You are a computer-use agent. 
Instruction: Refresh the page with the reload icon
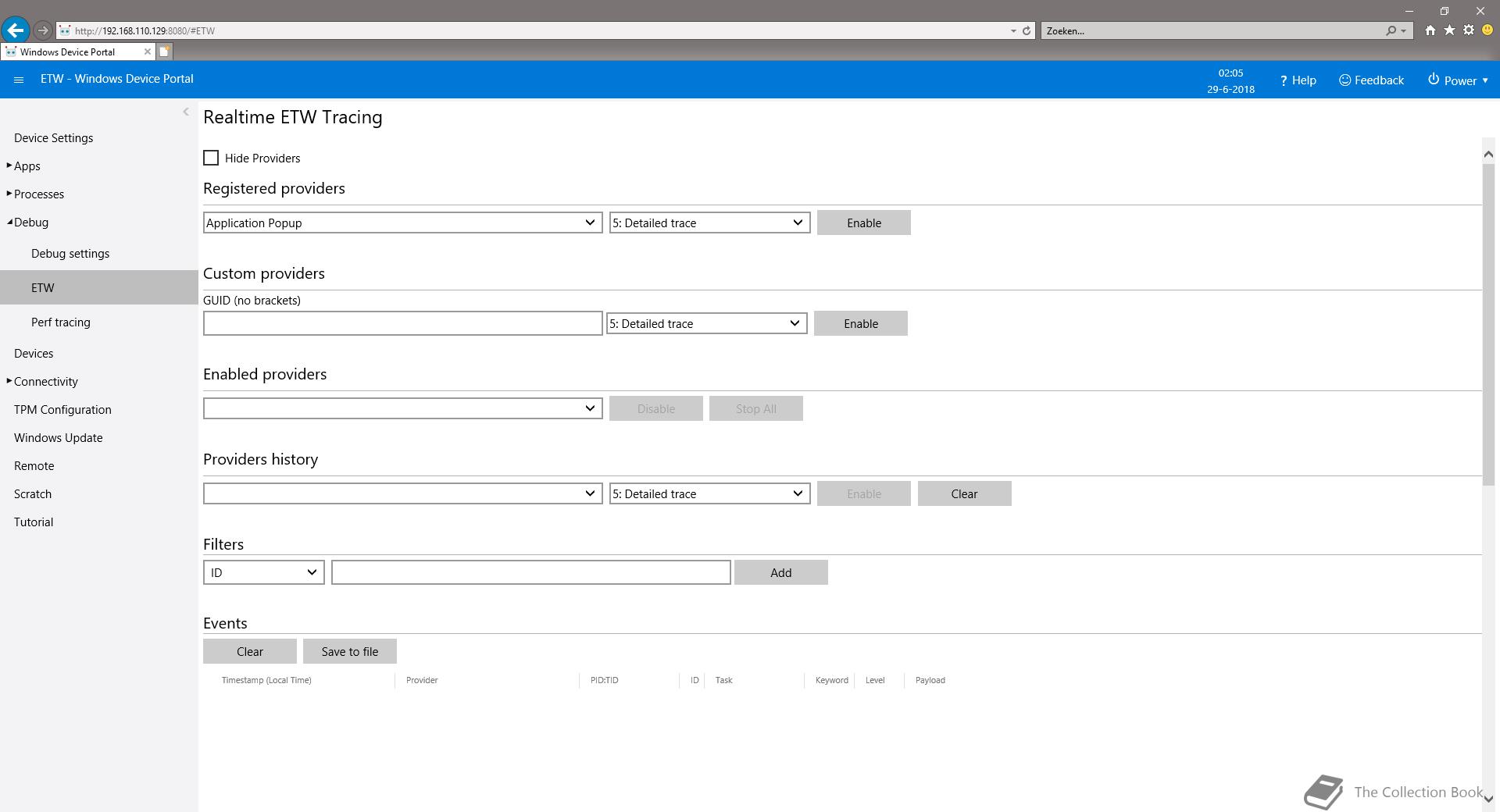[x=1027, y=30]
